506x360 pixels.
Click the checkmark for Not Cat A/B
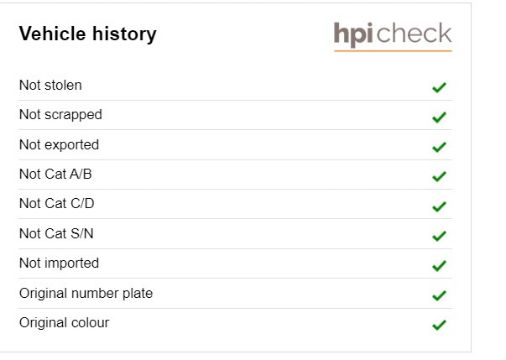[x=439, y=176]
